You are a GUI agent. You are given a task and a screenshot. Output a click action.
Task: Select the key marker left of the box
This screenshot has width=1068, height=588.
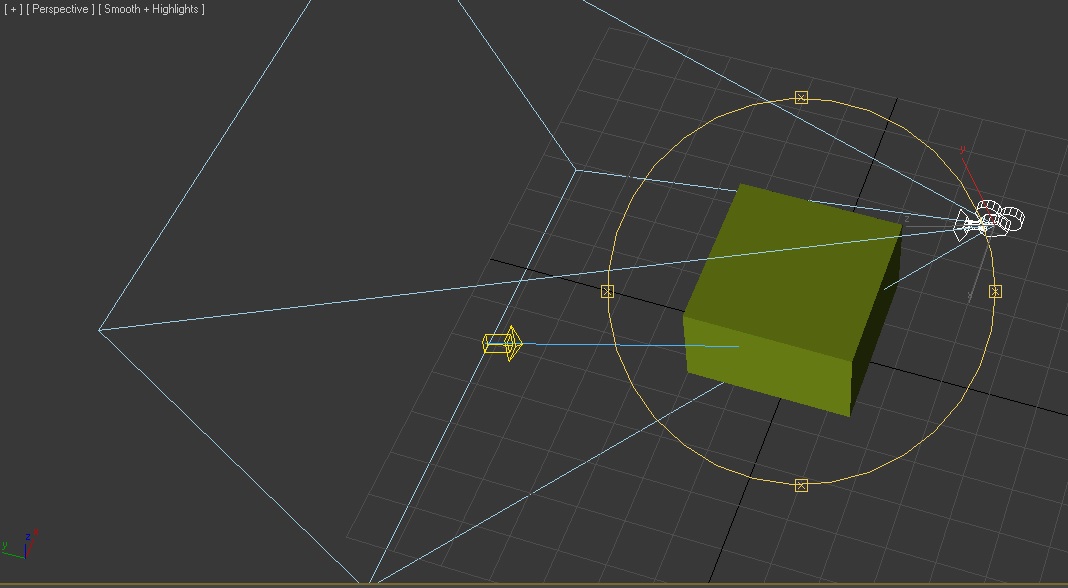tap(607, 290)
